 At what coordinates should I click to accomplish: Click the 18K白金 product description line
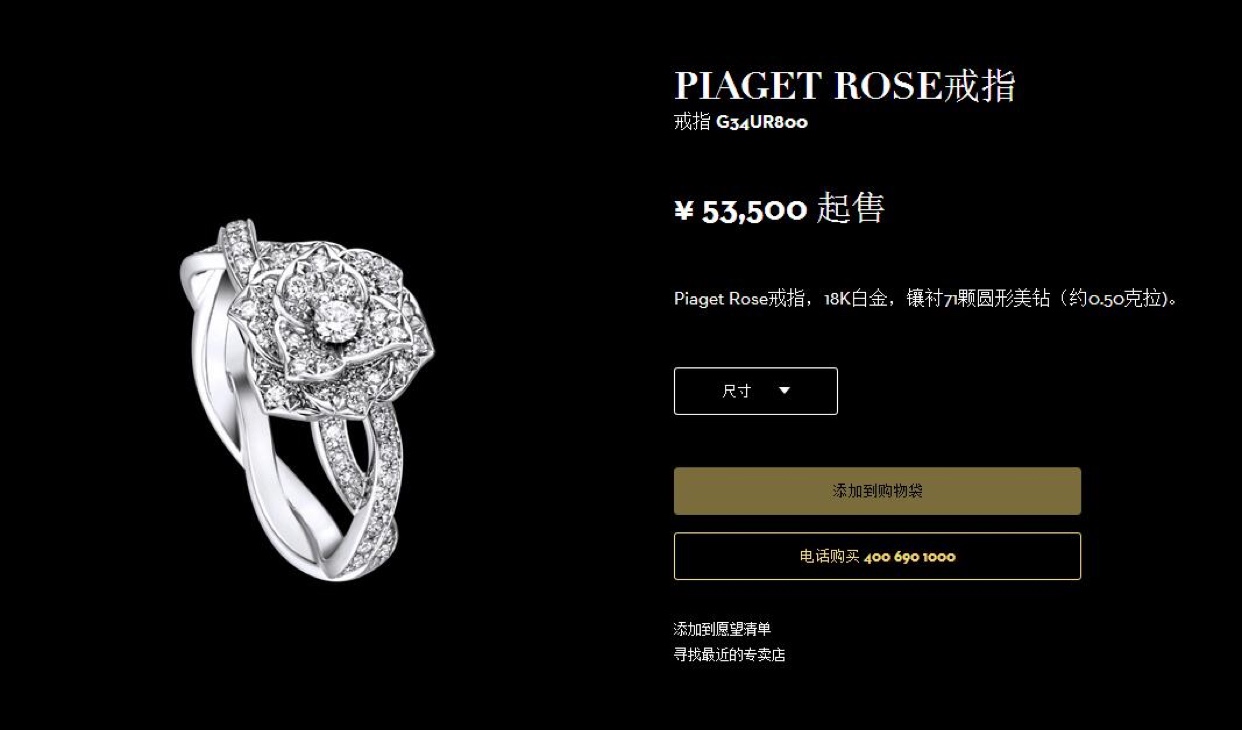[x=925, y=299]
